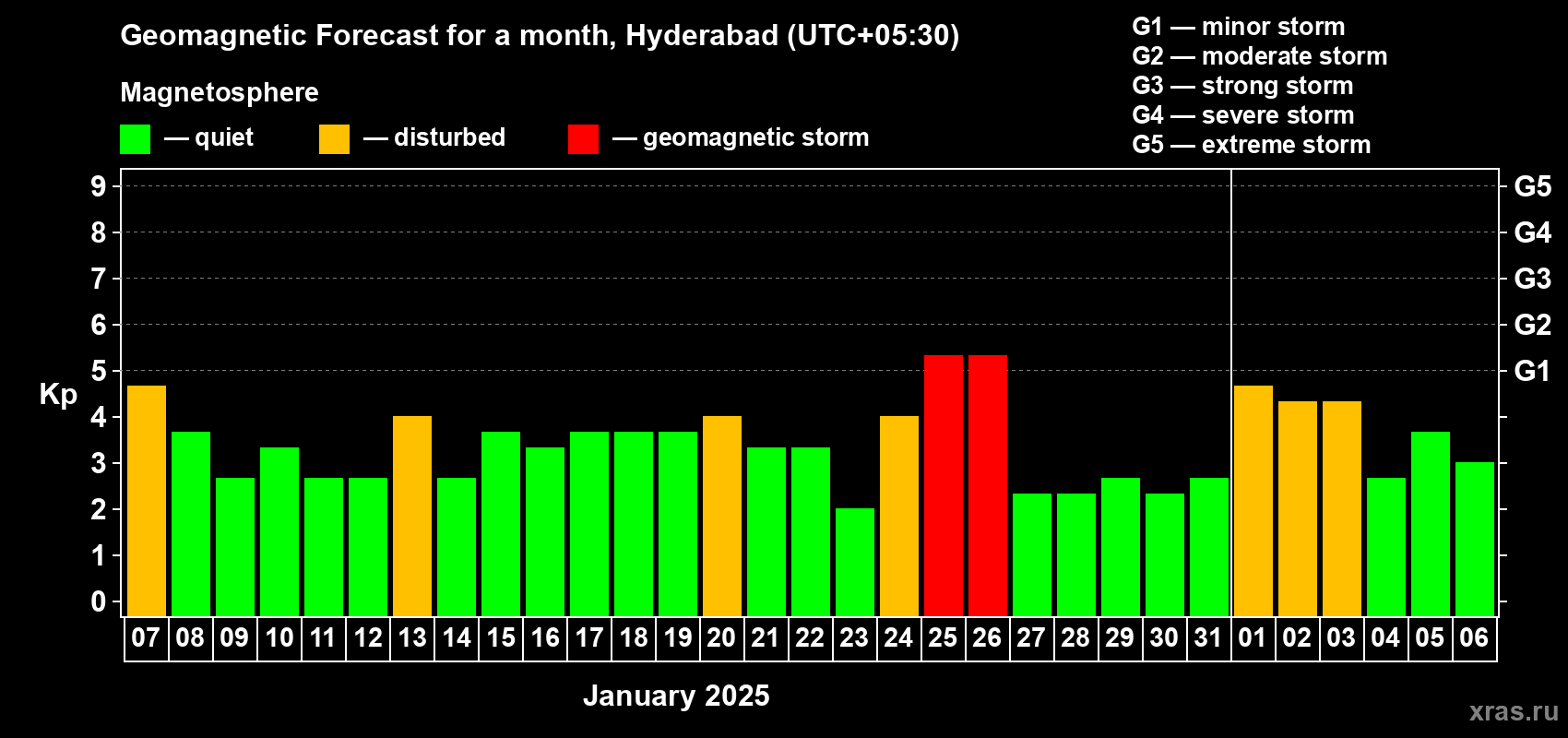Viewport: 1568px width, 738px height.
Task: Click date label 07 on the axis
Action: click(x=146, y=637)
